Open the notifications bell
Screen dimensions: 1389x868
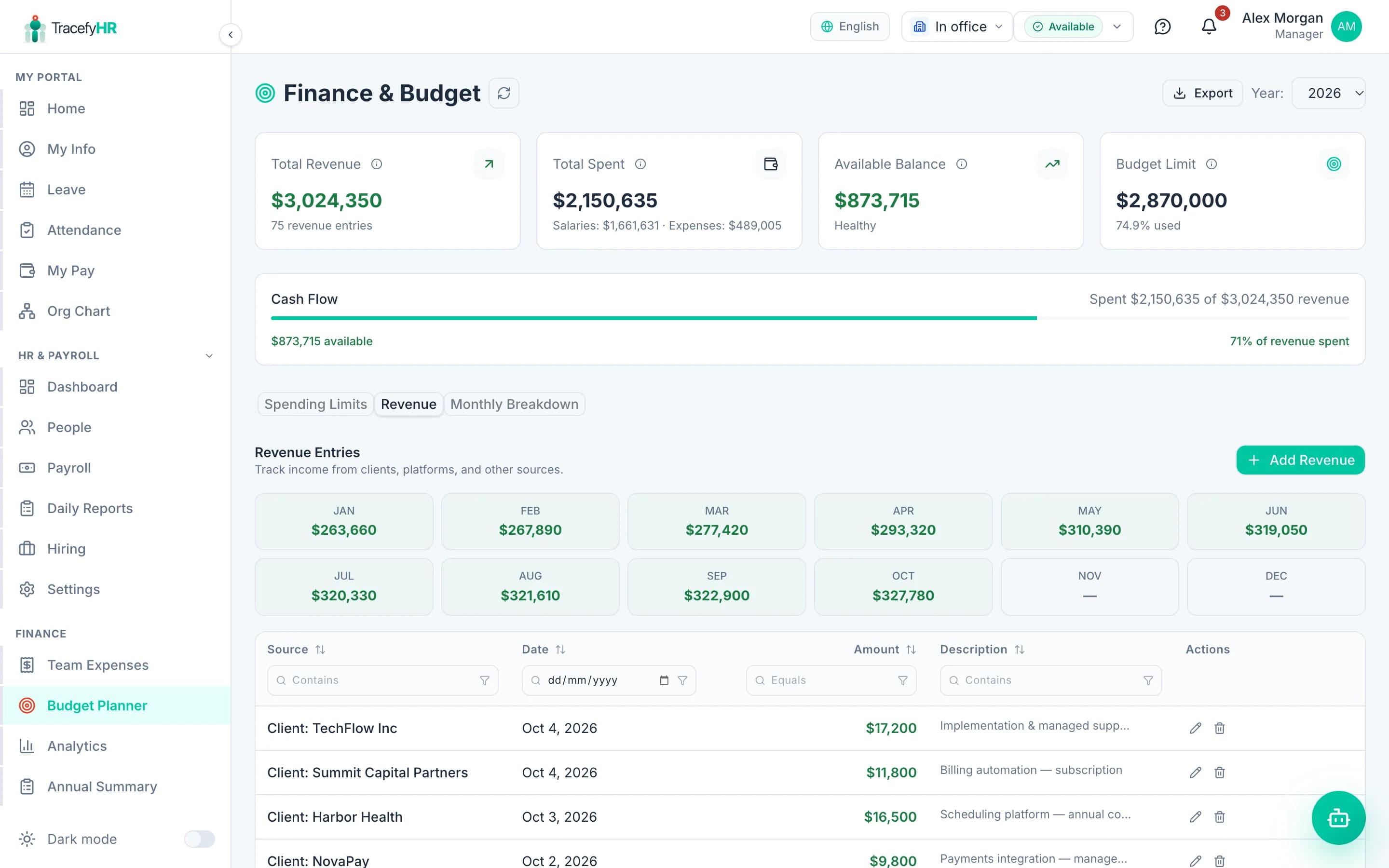pos(1209,27)
